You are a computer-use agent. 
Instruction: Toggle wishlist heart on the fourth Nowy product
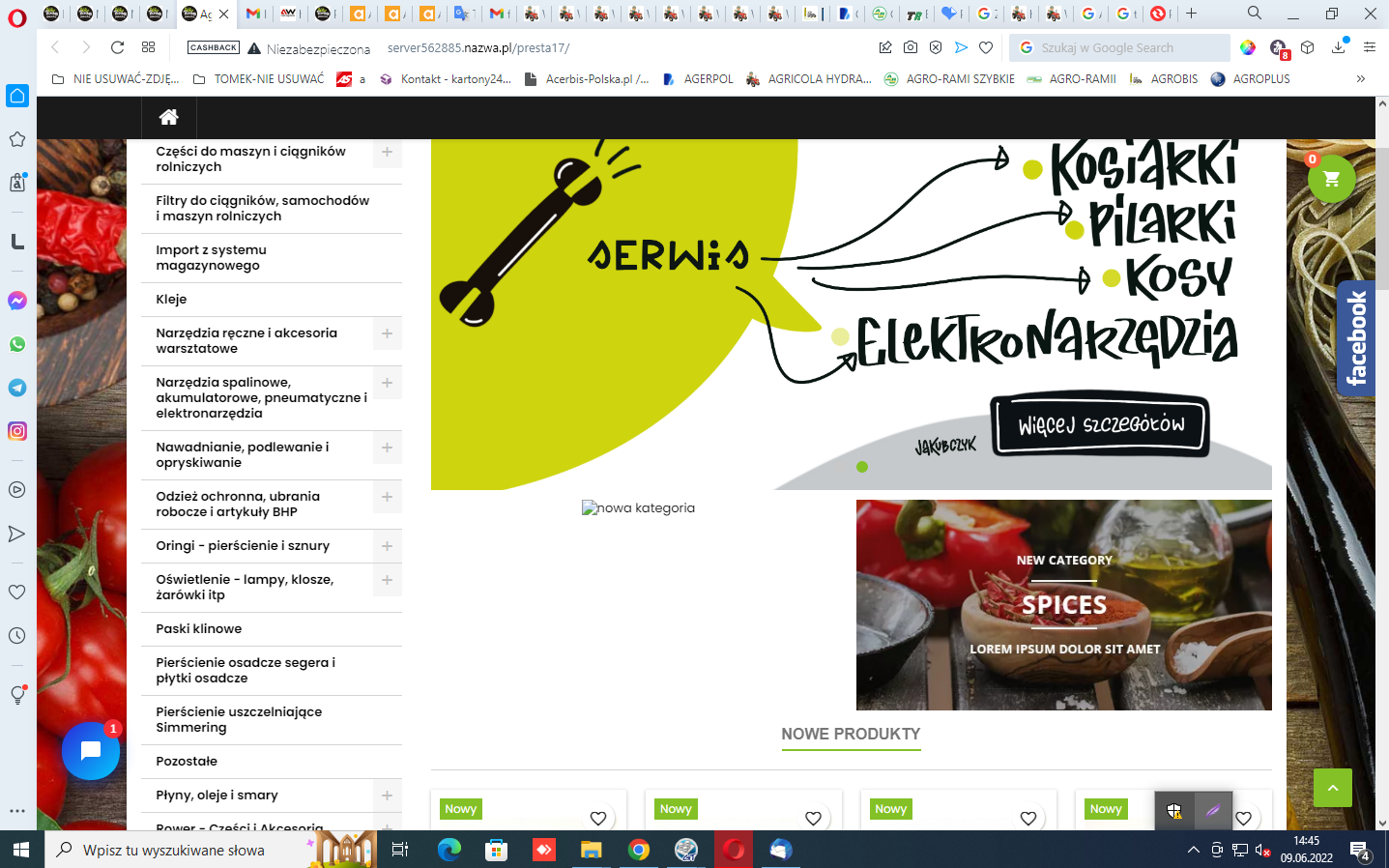pos(1244,819)
